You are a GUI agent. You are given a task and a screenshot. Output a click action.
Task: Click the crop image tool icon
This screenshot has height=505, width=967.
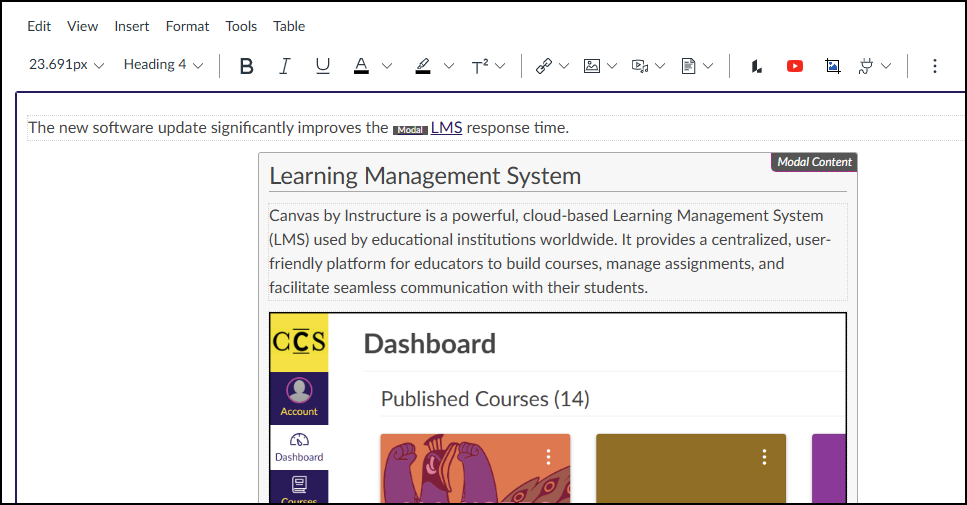tap(833, 66)
